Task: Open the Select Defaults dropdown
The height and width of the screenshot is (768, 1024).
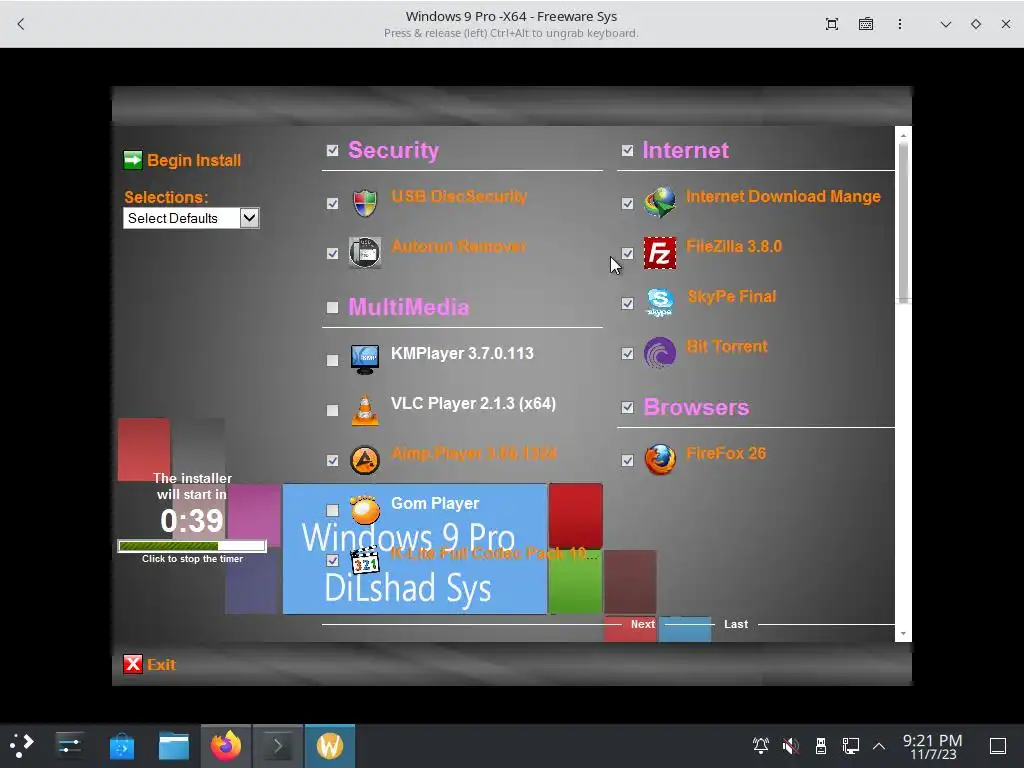Action: click(191, 218)
